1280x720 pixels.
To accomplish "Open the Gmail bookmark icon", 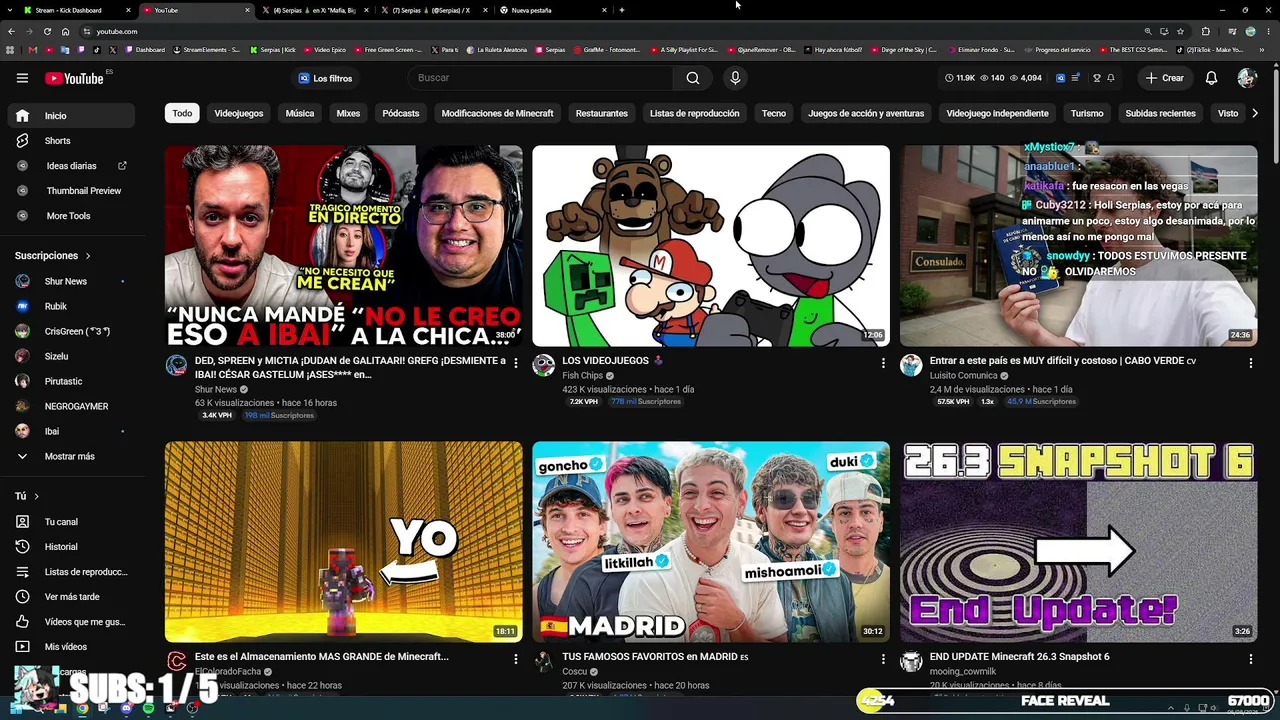I will click(x=33, y=49).
